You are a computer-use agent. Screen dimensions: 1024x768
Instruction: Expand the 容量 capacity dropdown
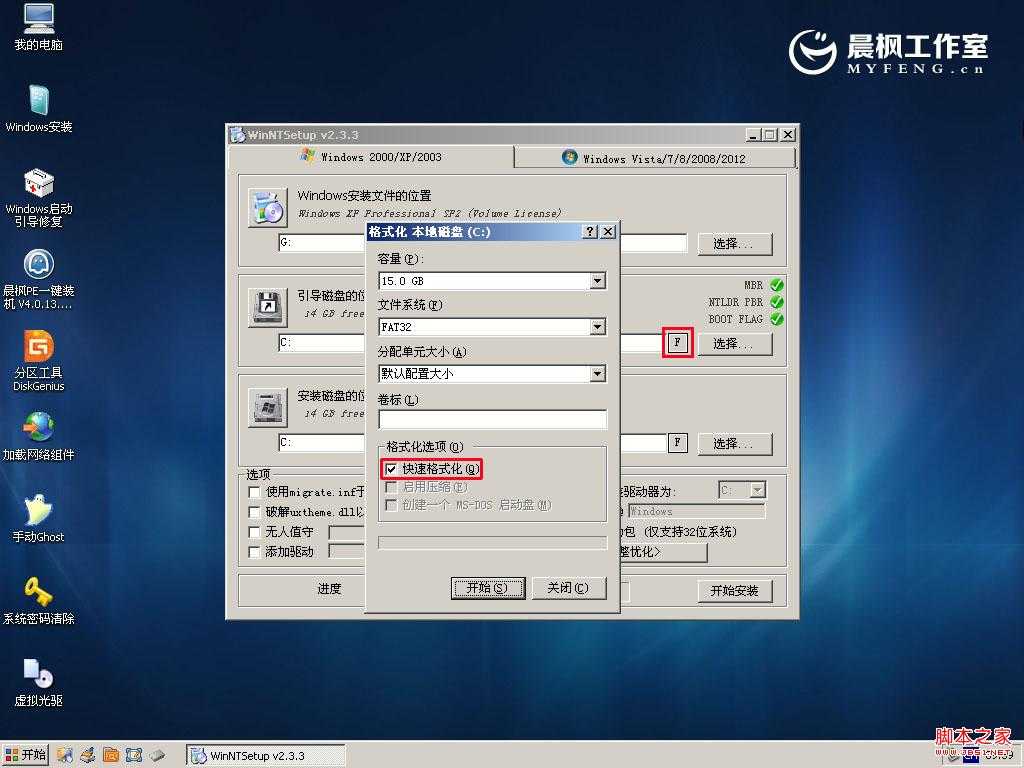coord(600,281)
